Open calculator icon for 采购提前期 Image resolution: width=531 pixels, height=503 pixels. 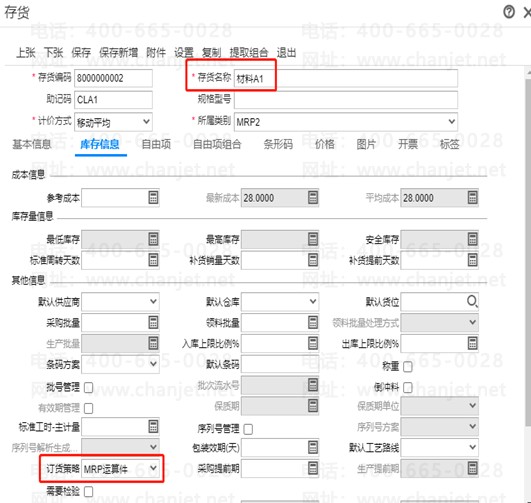tap(313, 468)
